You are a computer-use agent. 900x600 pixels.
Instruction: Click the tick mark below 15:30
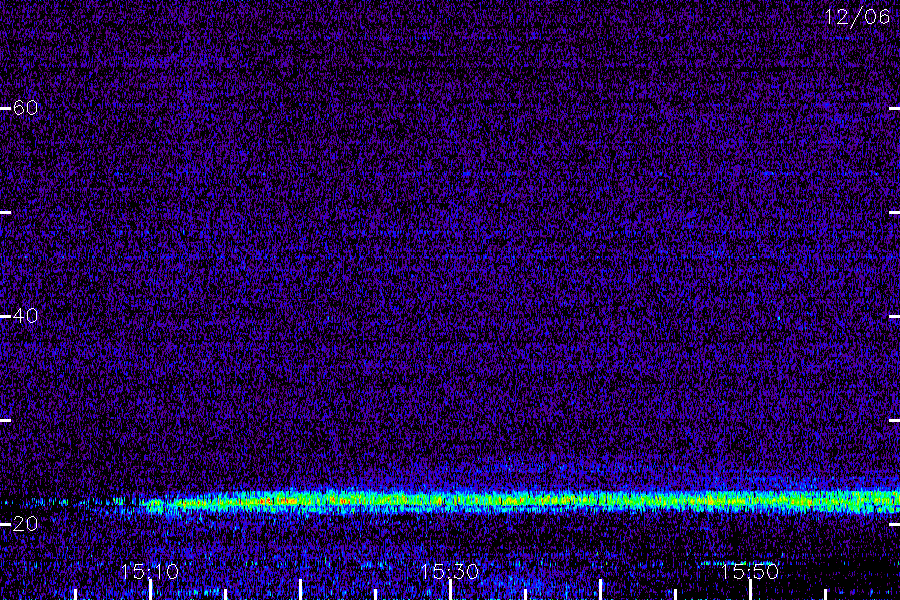point(451,590)
